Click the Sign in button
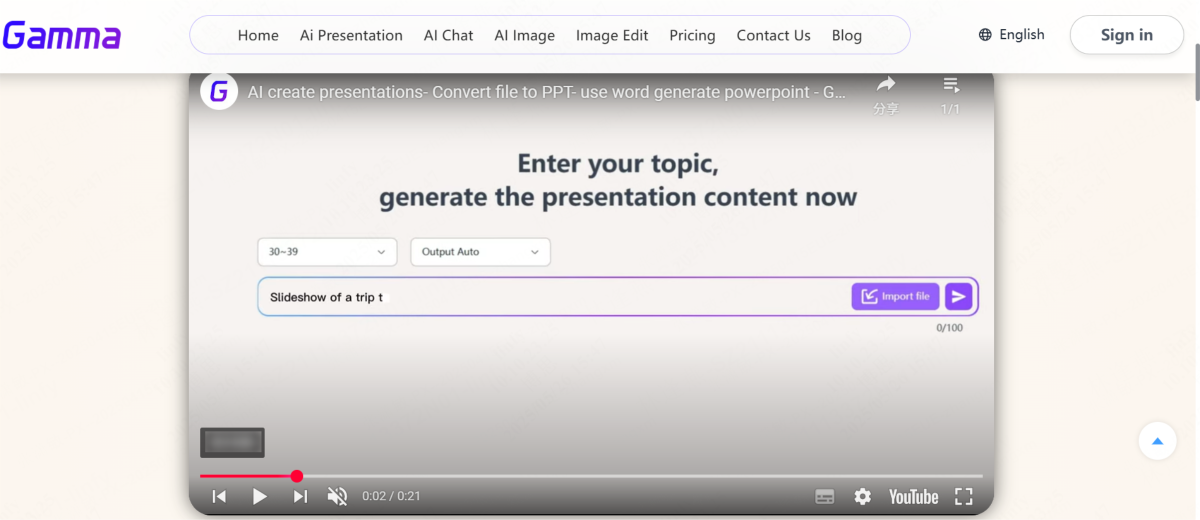1200x520 pixels. pos(1126,35)
